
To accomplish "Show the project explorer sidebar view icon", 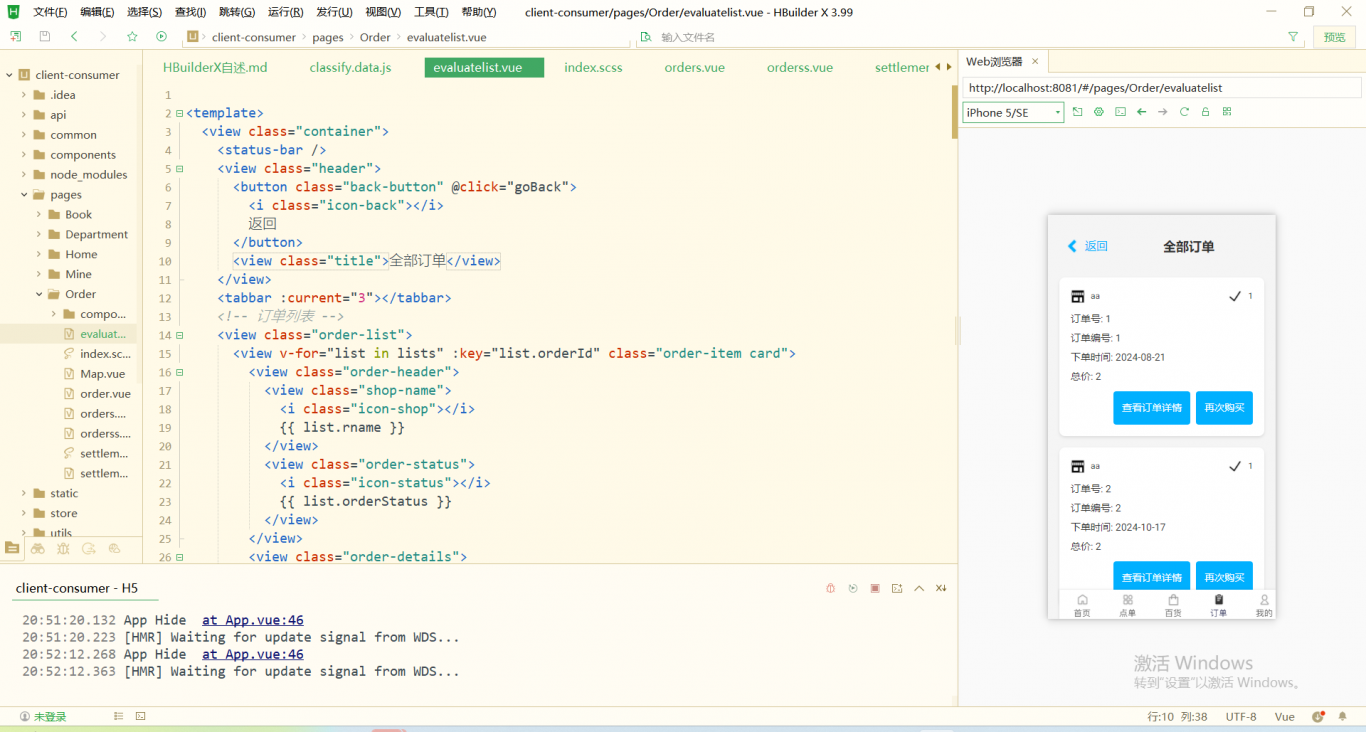I will (x=12, y=548).
